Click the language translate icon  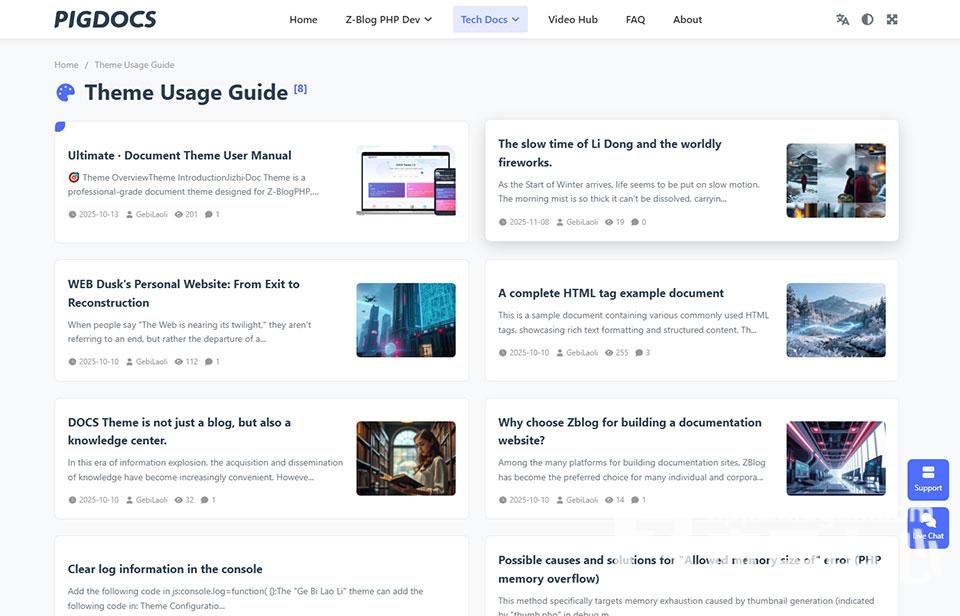click(842, 19)
